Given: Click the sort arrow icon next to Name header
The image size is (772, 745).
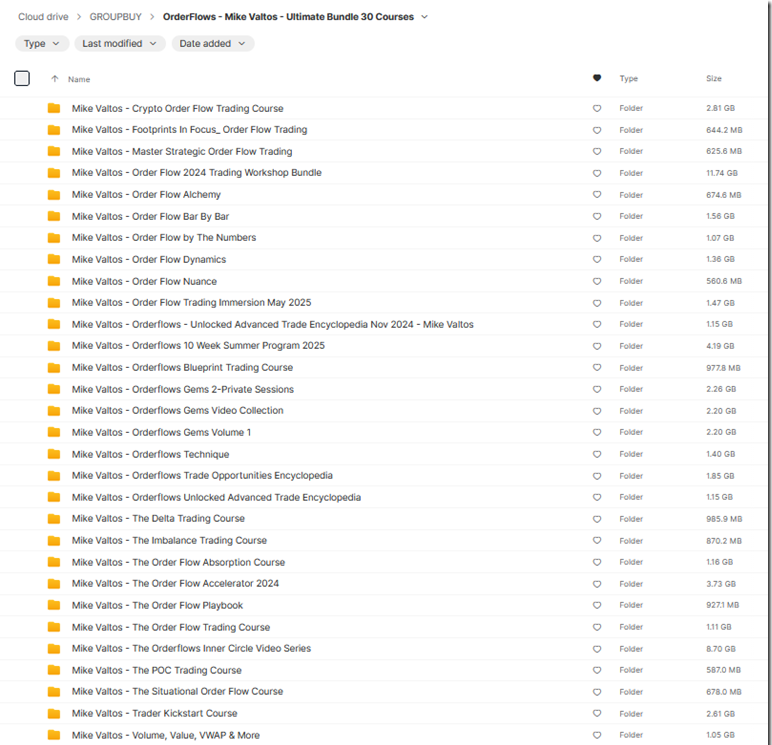Looking at the screenshot, I should point(54,79).
